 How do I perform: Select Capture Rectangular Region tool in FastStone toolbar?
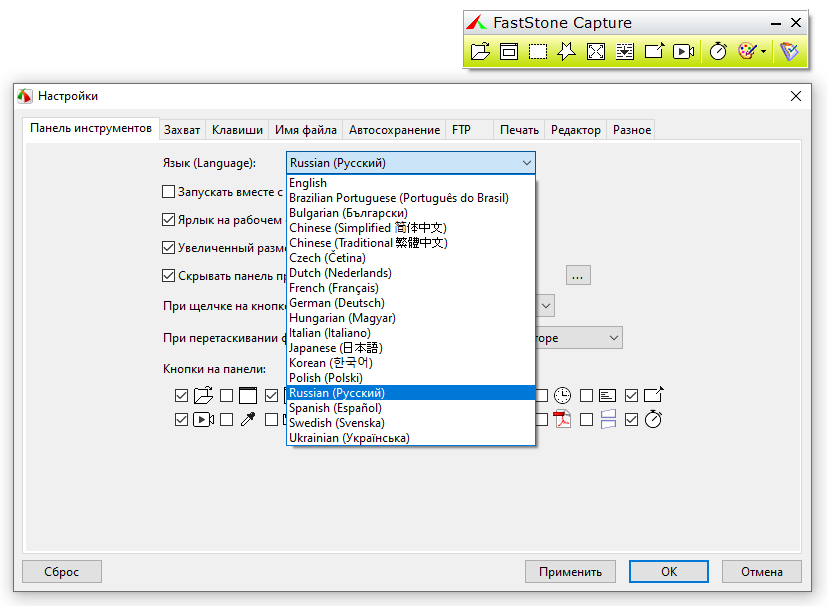(x=538, y=52)
